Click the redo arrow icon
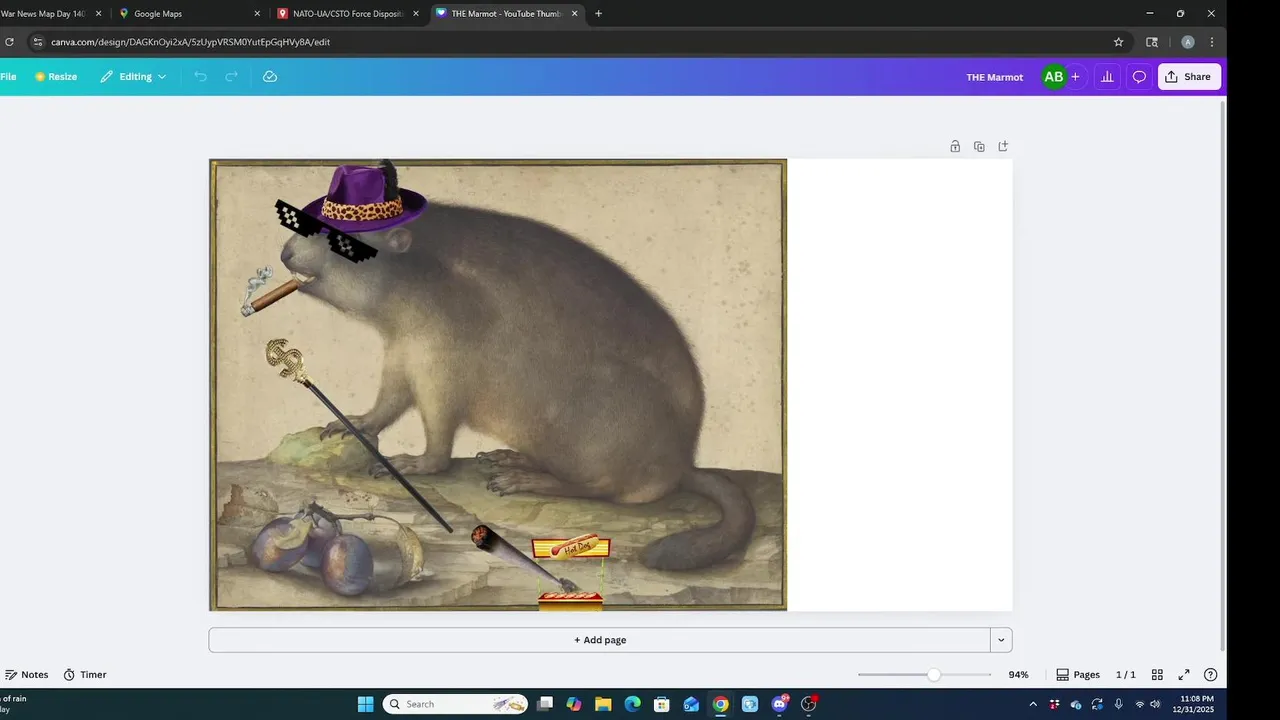 pos(231,77)
